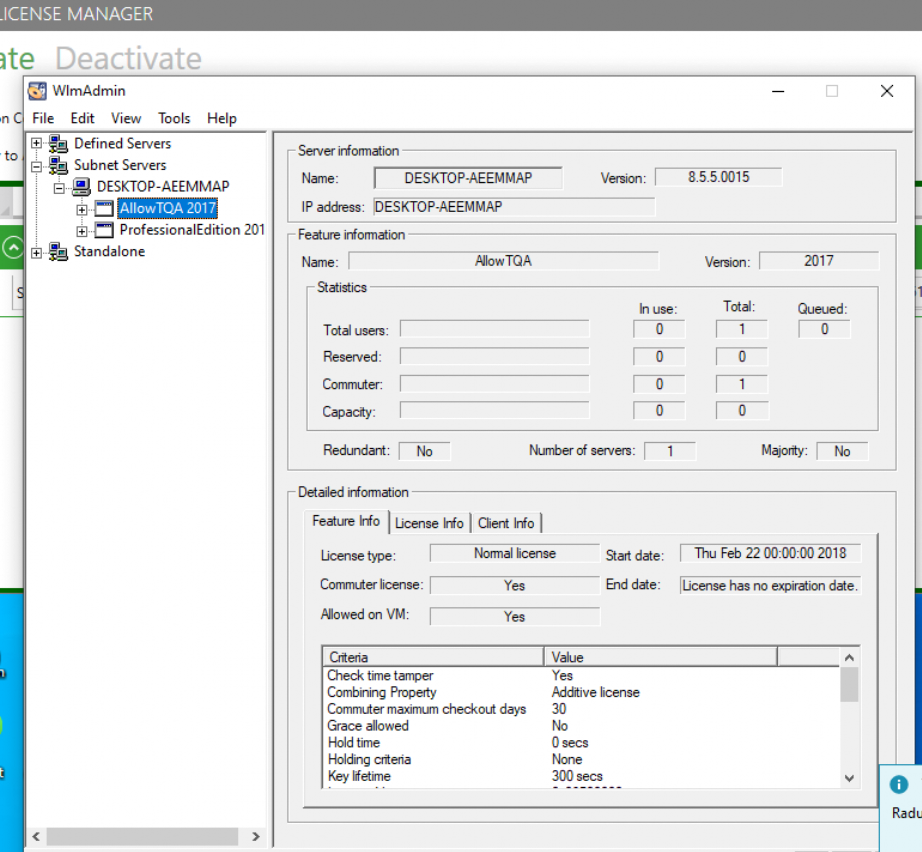Select the DESKTOP-AEEMMAP server label in tree

coord(163,186)
